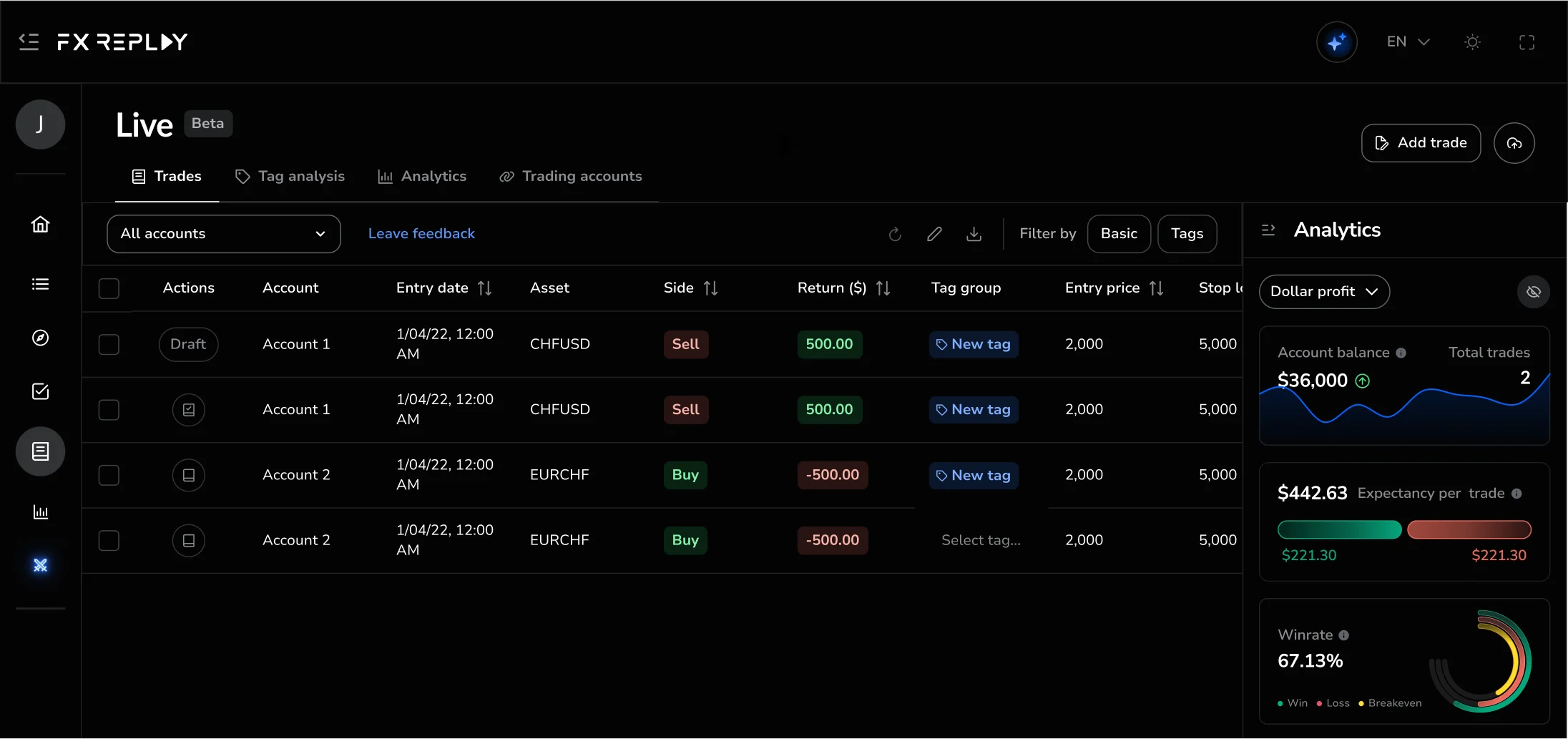
Task: Click the blue crossed tools sidebar icon
Action: (41, 565)
